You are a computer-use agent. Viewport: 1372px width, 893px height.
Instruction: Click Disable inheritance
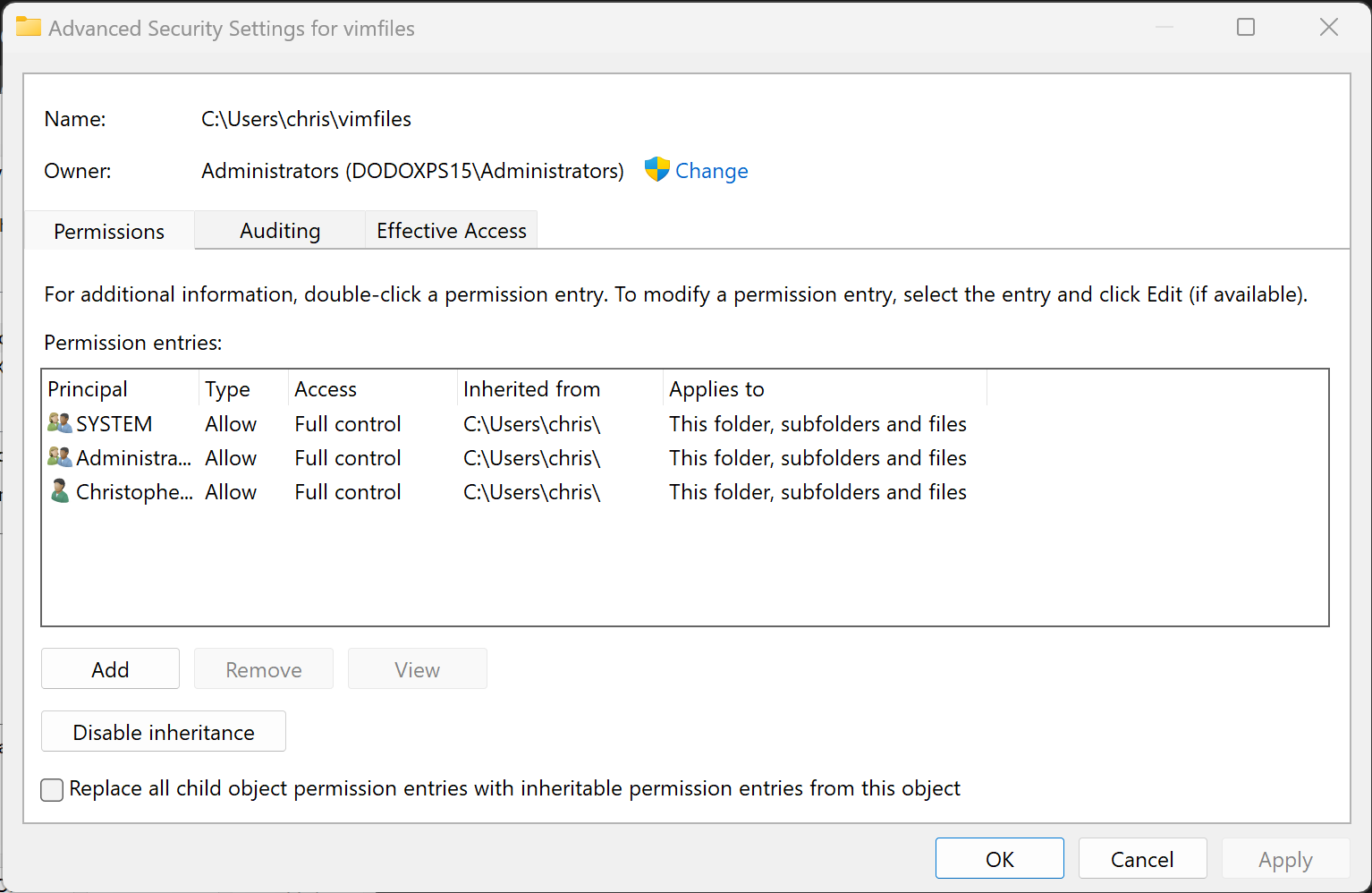point(163,731)
